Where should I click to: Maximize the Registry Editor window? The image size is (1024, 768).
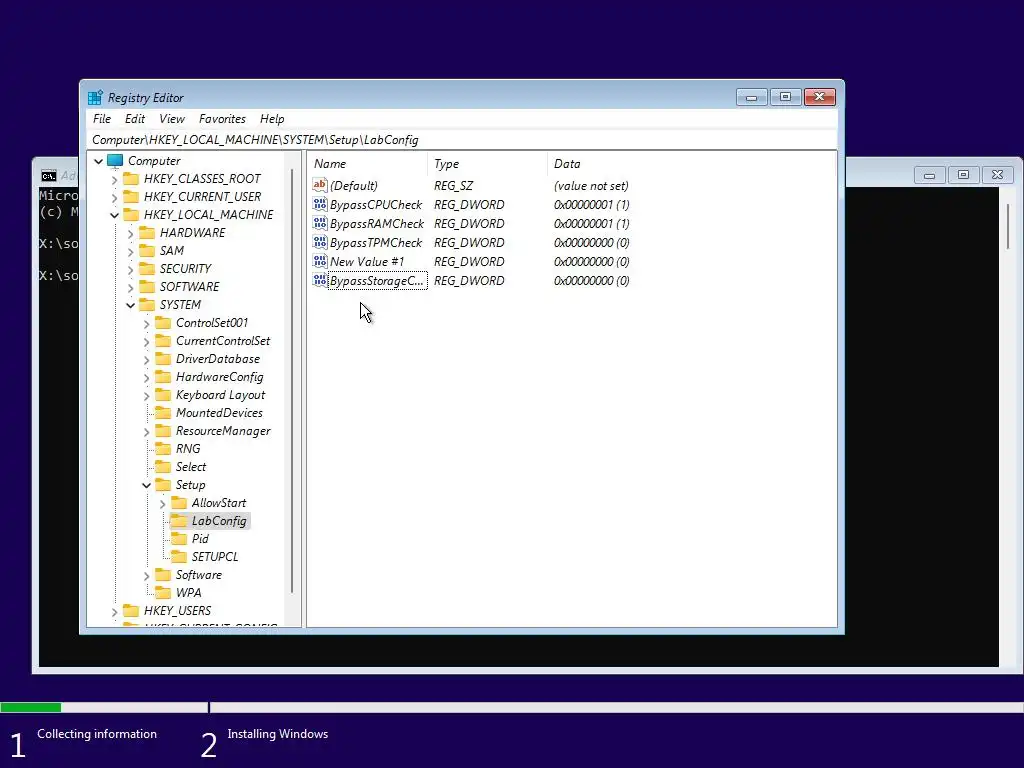tap(785, 97)
